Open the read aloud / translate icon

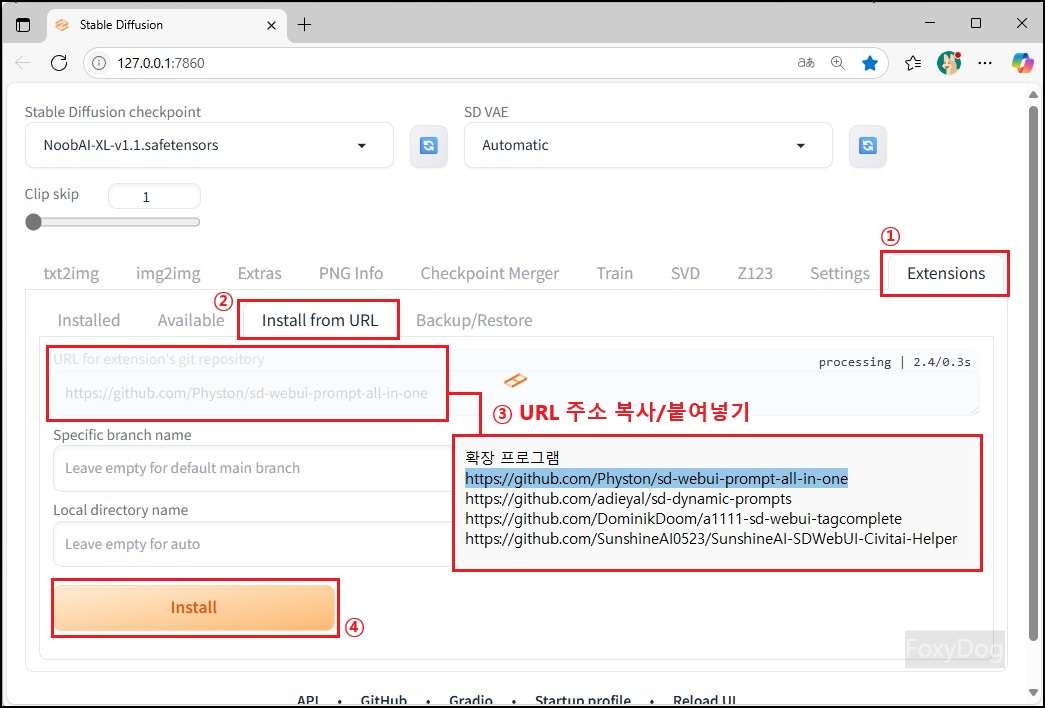[806, 63]
